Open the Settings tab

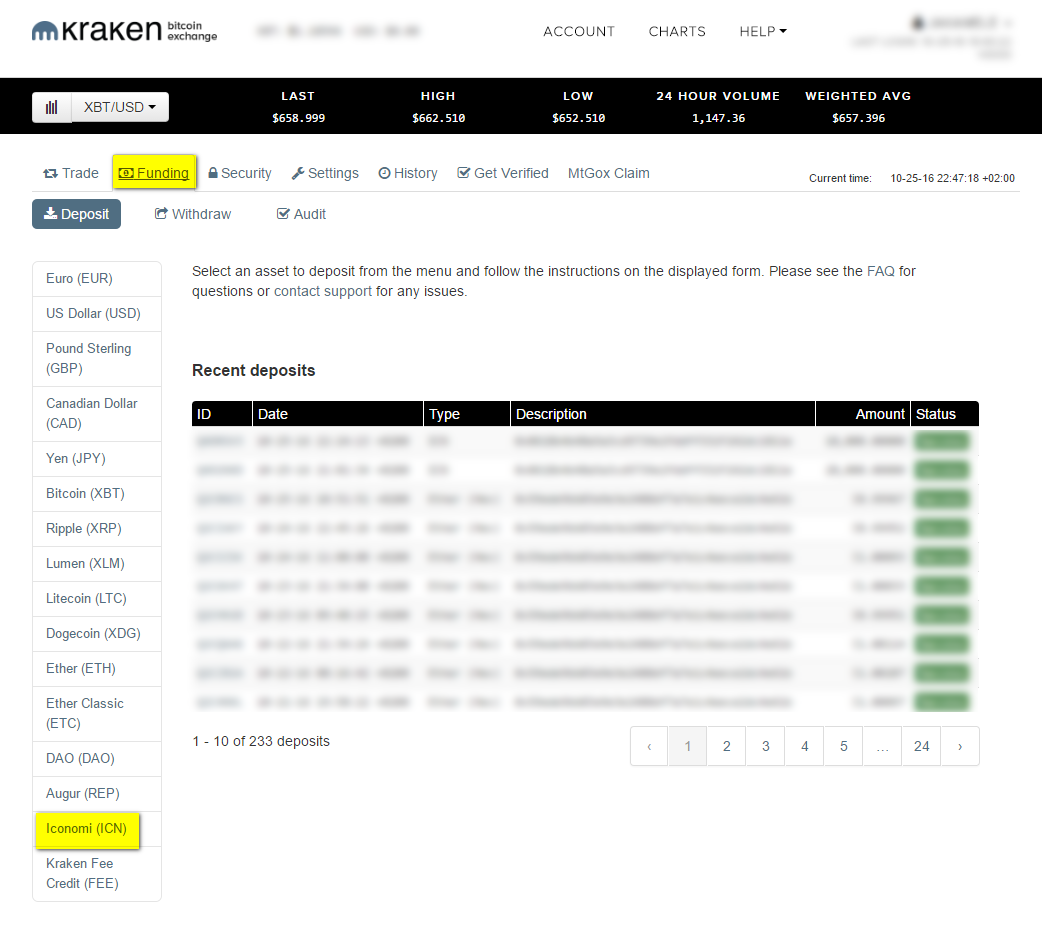[325, 173]
